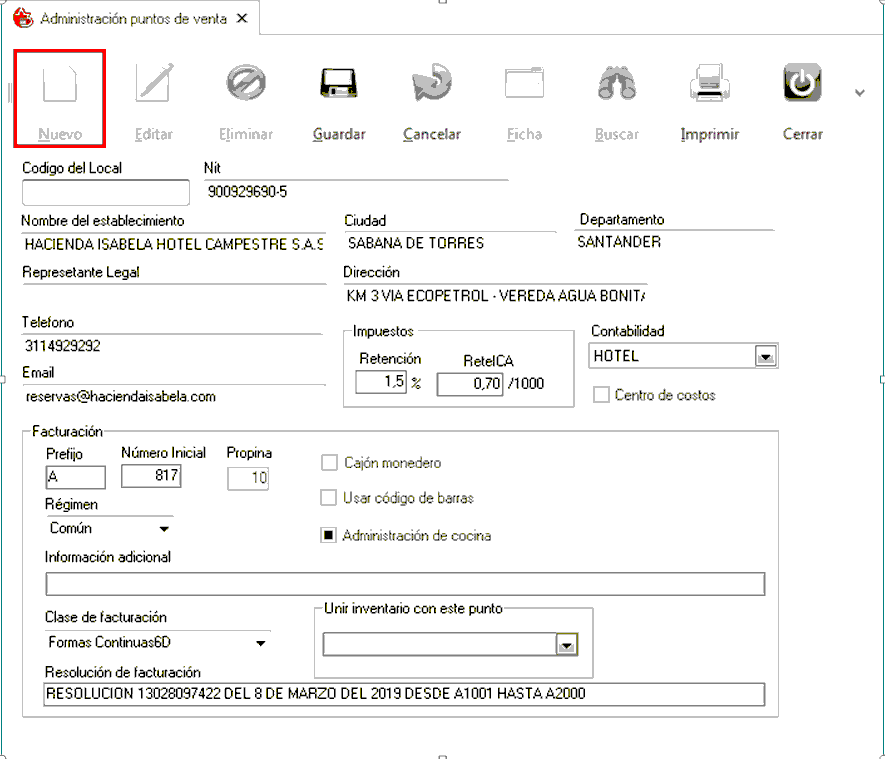Viewport: 885px width, 759px height.
Task: Save with the Guardar floppy disk icon
Action: coord(339,85)
